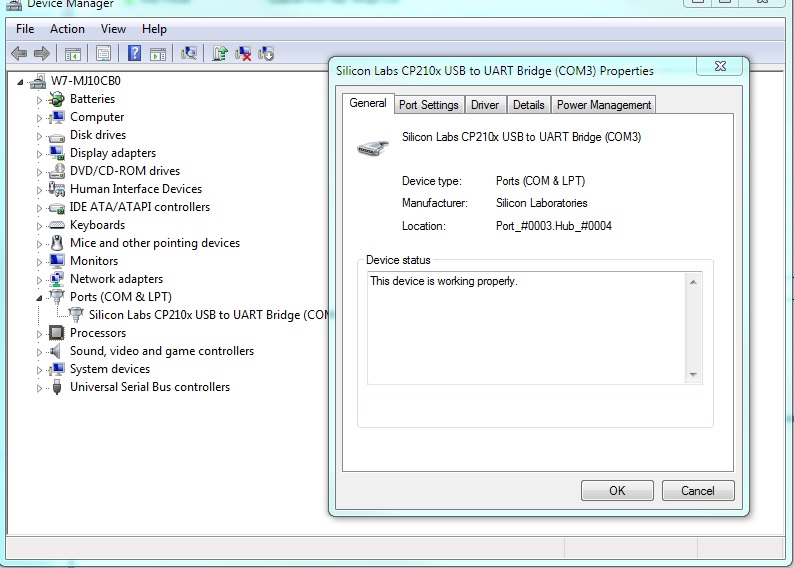Viewport: 794px width, 568px height.
Task: Click the Show/Hide Console Tree icon
Action: click(72, 53)
